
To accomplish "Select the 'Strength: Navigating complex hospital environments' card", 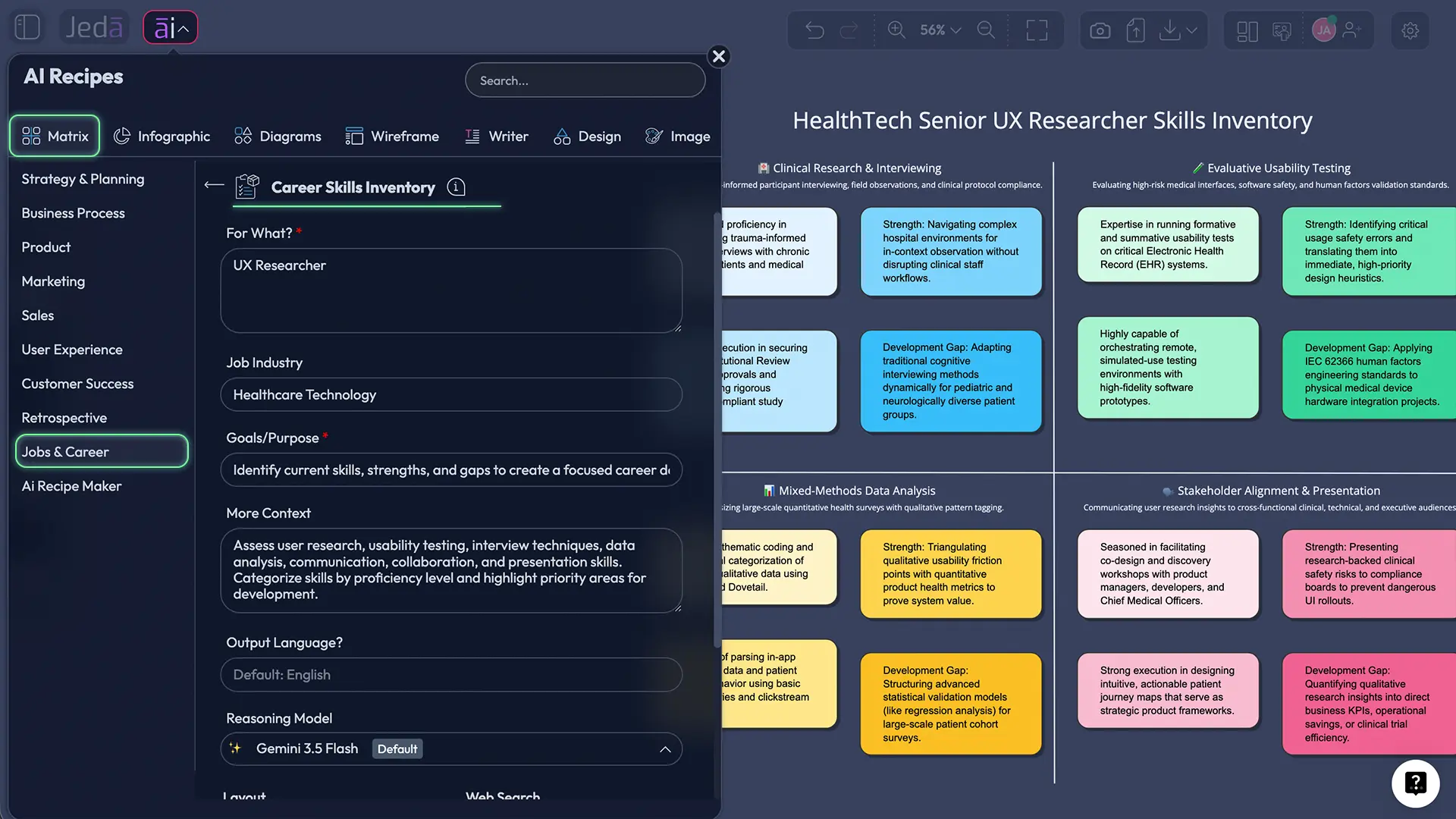I will [951, 252].
